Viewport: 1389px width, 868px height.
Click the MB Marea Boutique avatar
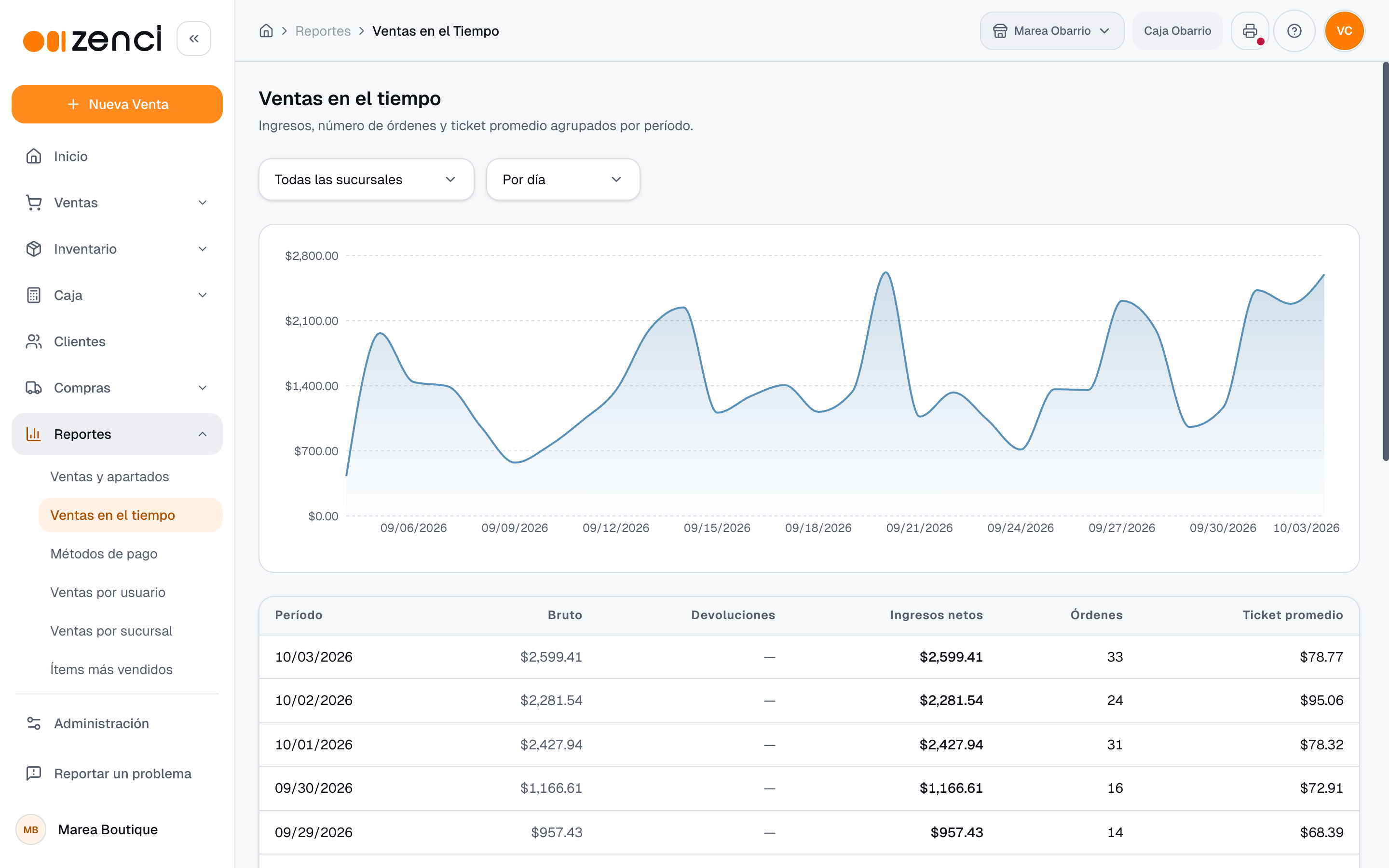31,829
